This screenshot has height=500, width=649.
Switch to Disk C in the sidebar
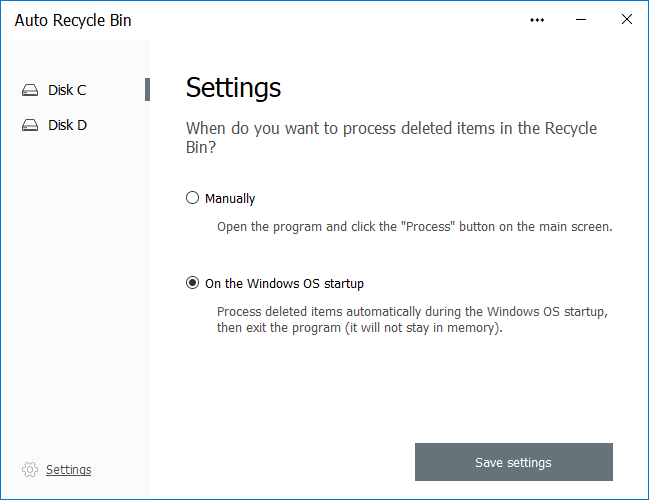point(67,90)
